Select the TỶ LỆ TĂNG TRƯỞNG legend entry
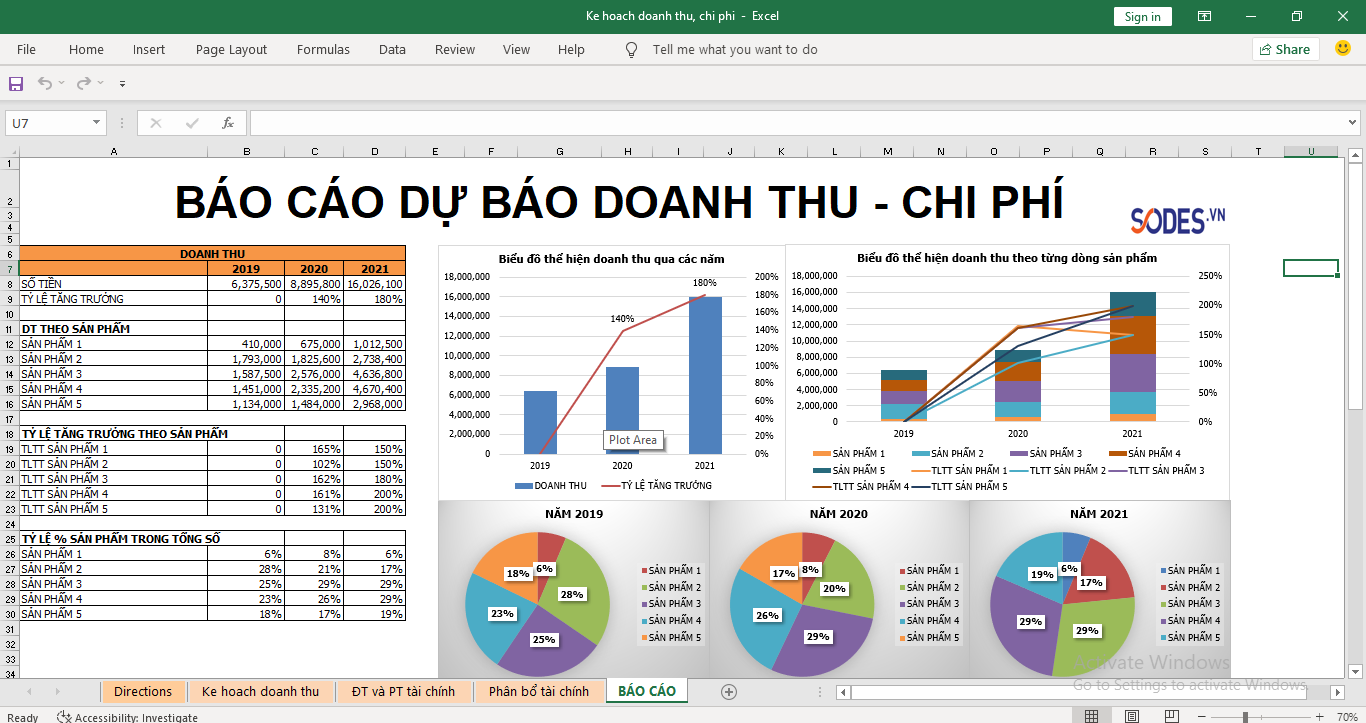 click(x=657, y=486)
